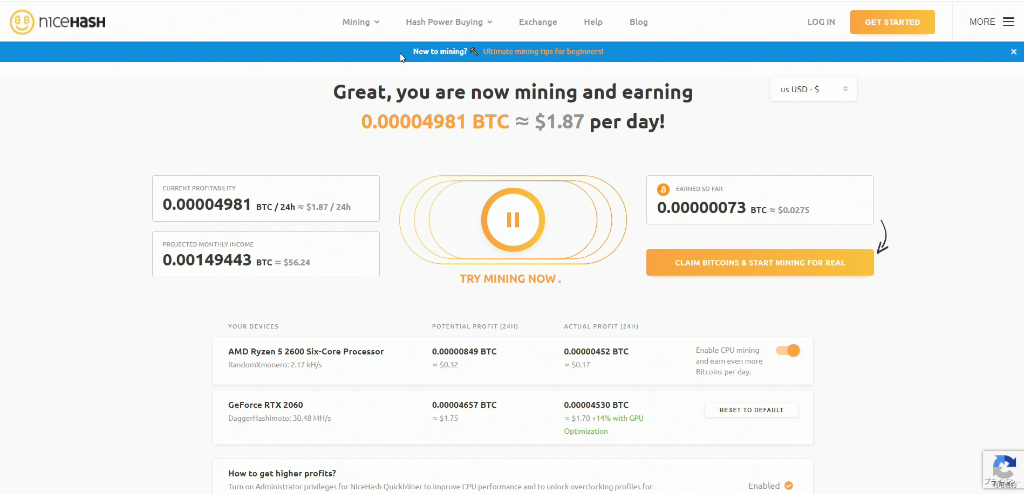Click the NiceHash smiley logo

pos(22,21)
